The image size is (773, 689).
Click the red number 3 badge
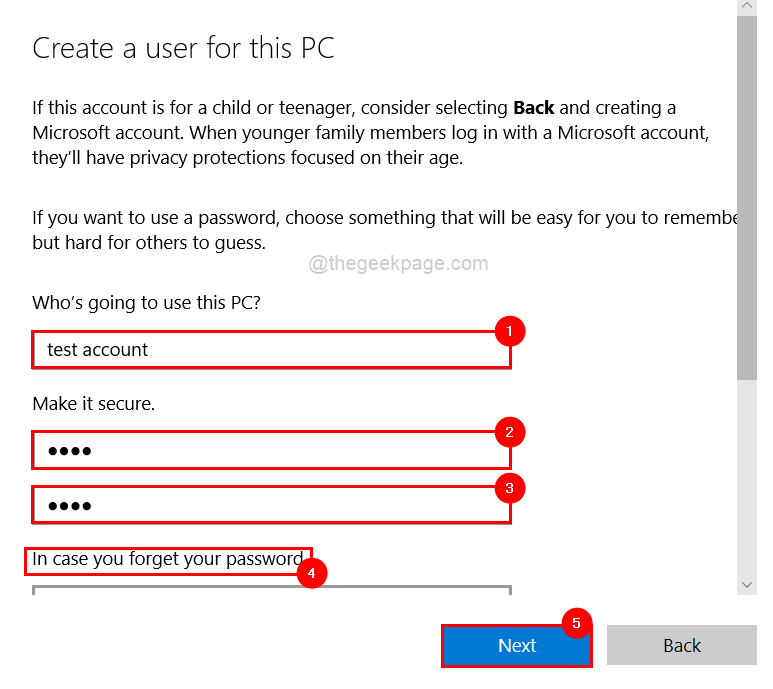coord(509,488)
